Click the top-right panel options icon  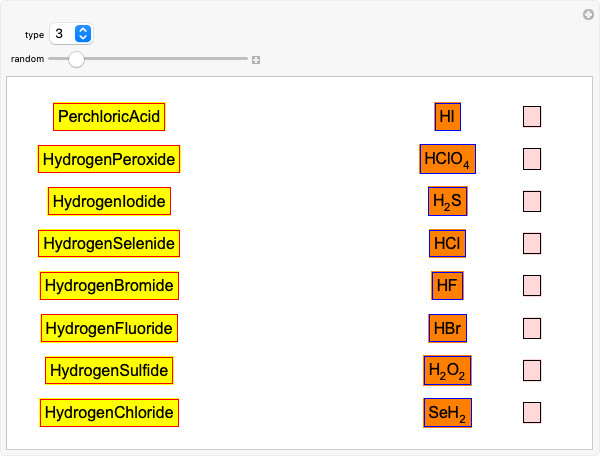(x=589, y=14)
